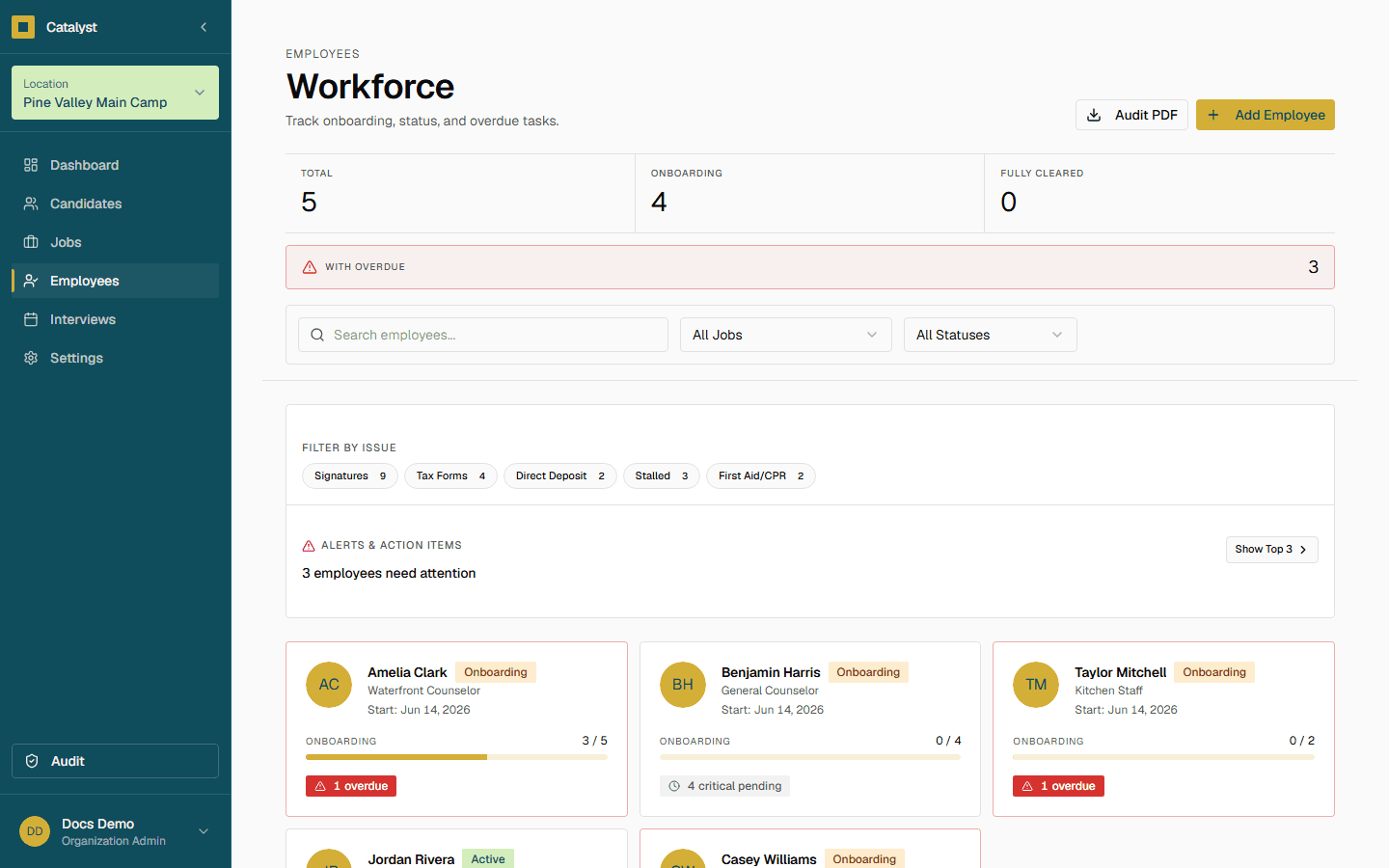Click the Candidates people icon
1389x868 pixels.
[x=31, y=203]
